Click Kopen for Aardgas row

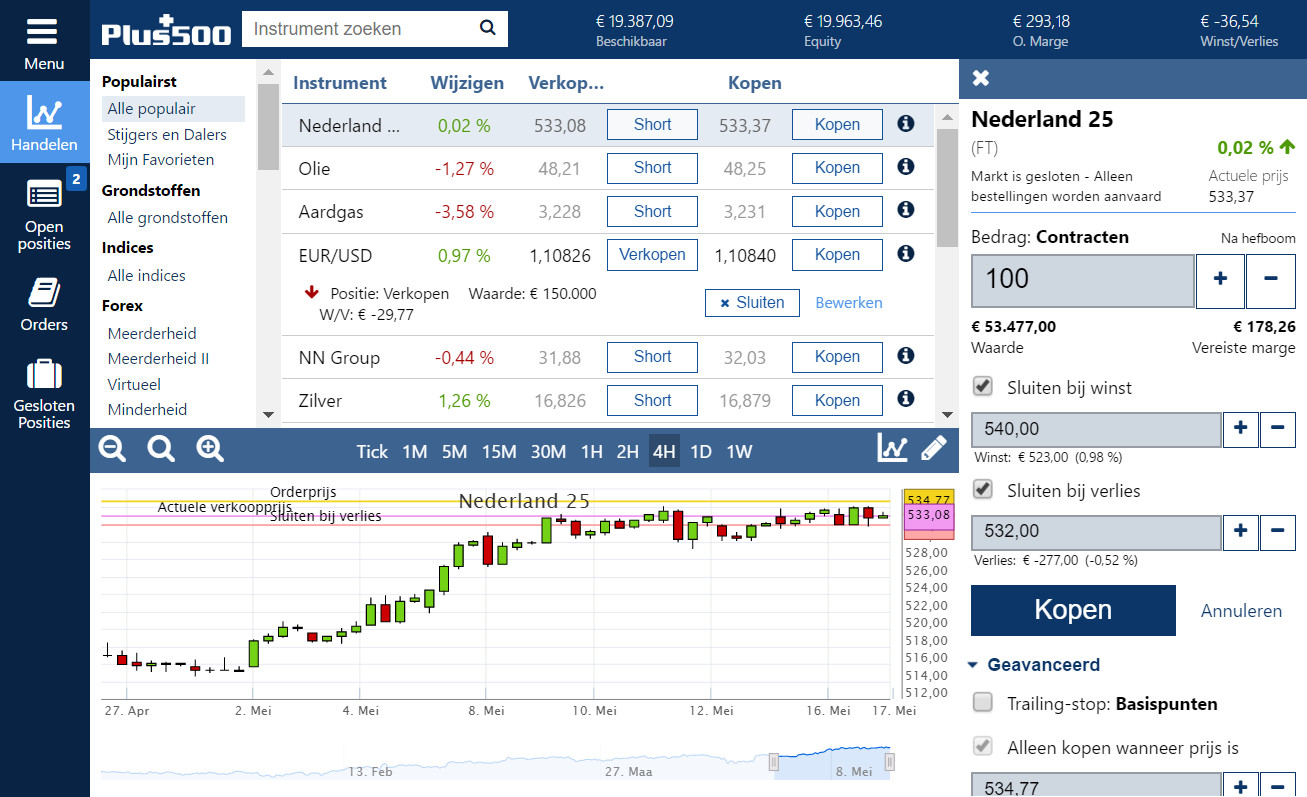[x=837, y=211]
